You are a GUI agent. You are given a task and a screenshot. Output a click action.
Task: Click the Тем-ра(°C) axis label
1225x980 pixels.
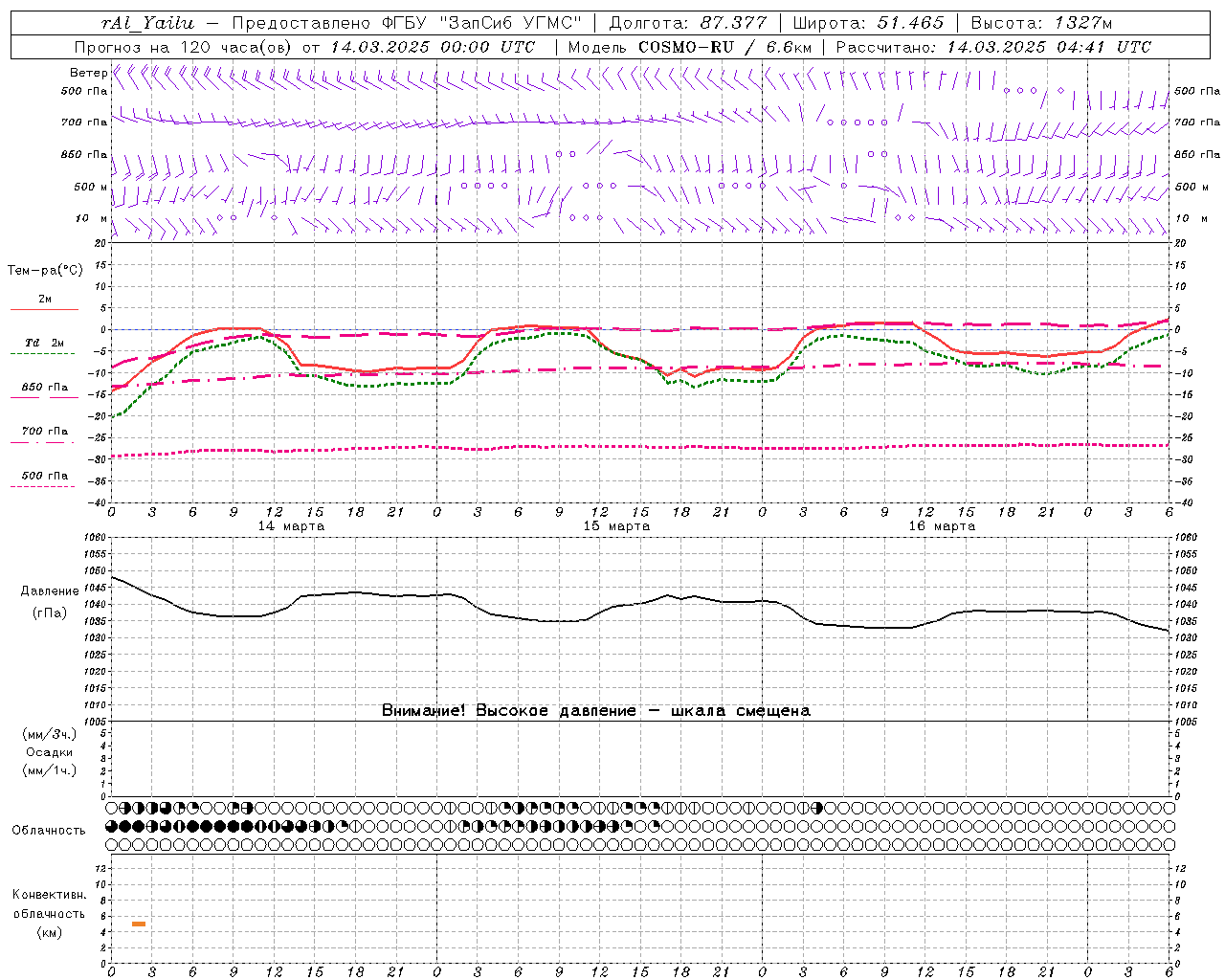(x=45, y=271)
